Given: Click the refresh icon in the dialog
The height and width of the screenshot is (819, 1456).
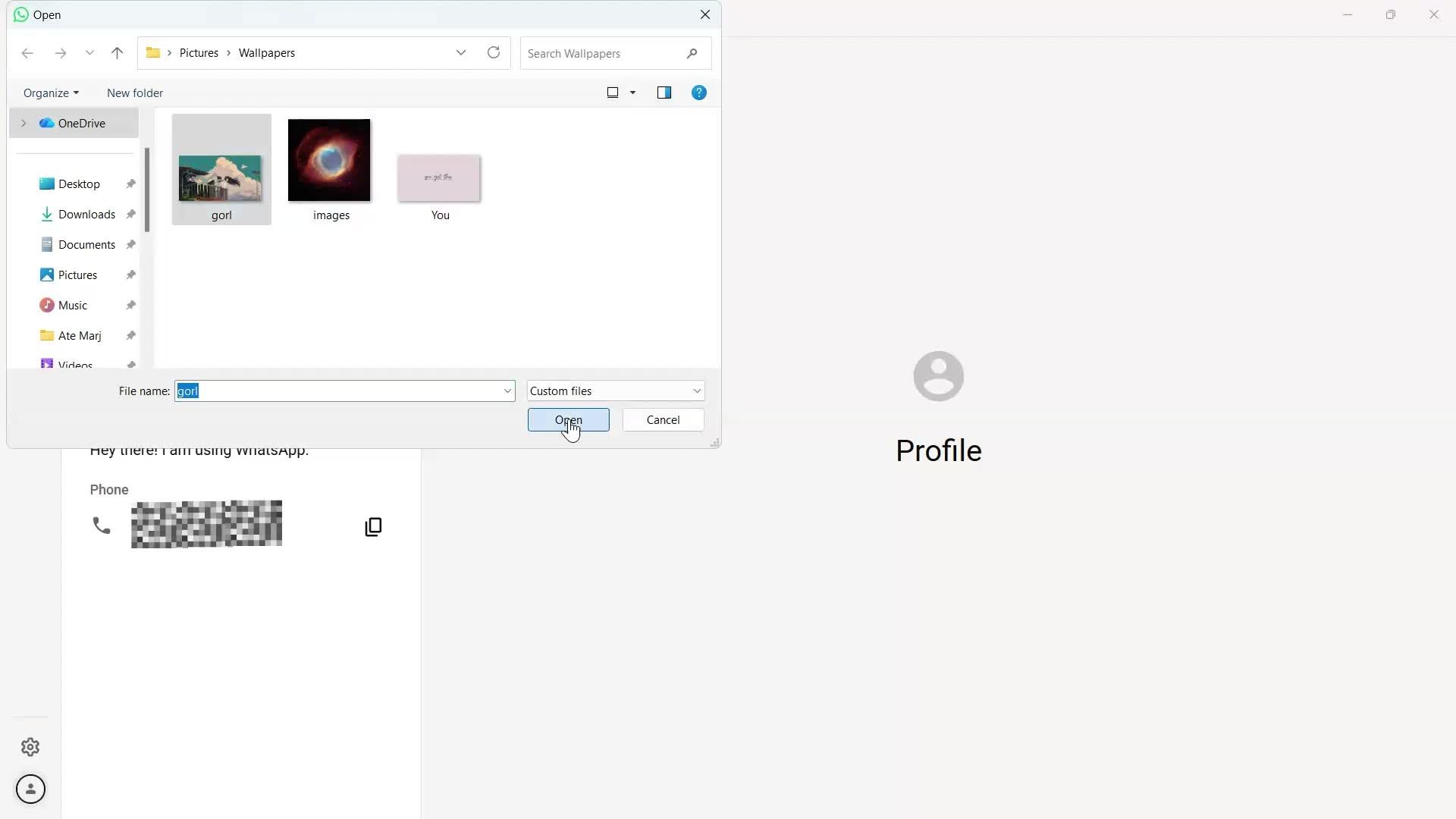Looking at the screenshot, I should (493, 52).
